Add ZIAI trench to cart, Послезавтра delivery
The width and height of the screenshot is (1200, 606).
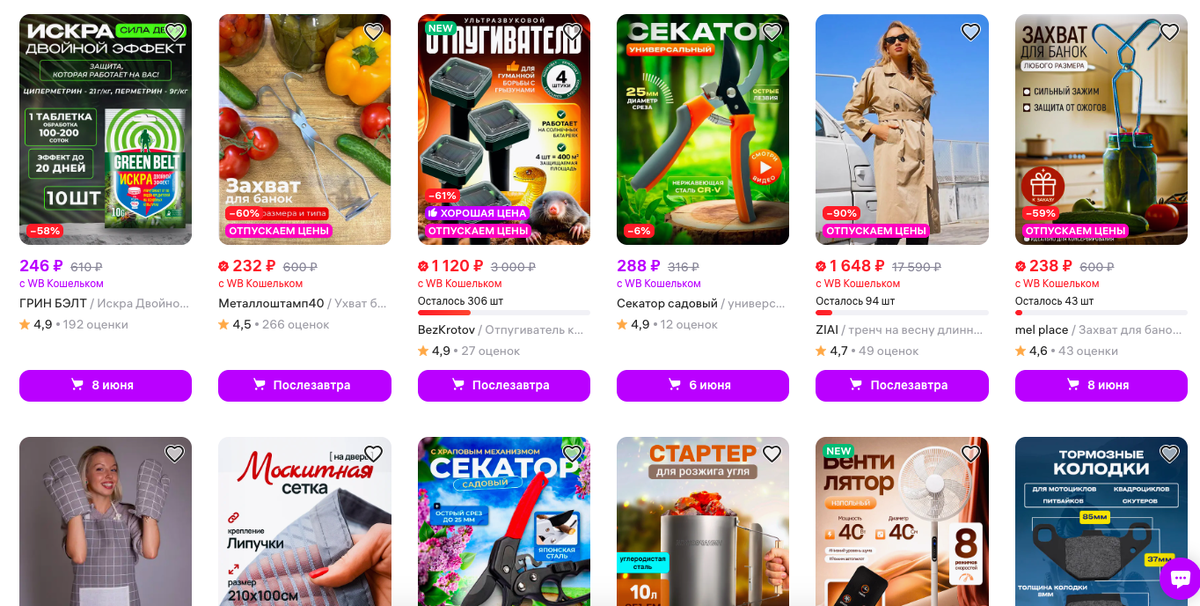(902, 385)
